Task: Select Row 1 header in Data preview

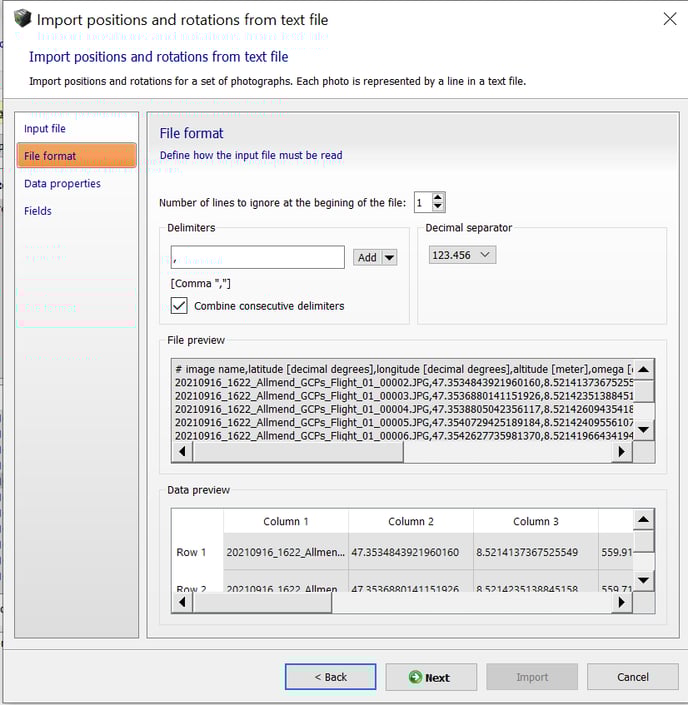Action: tap(197, 552)
